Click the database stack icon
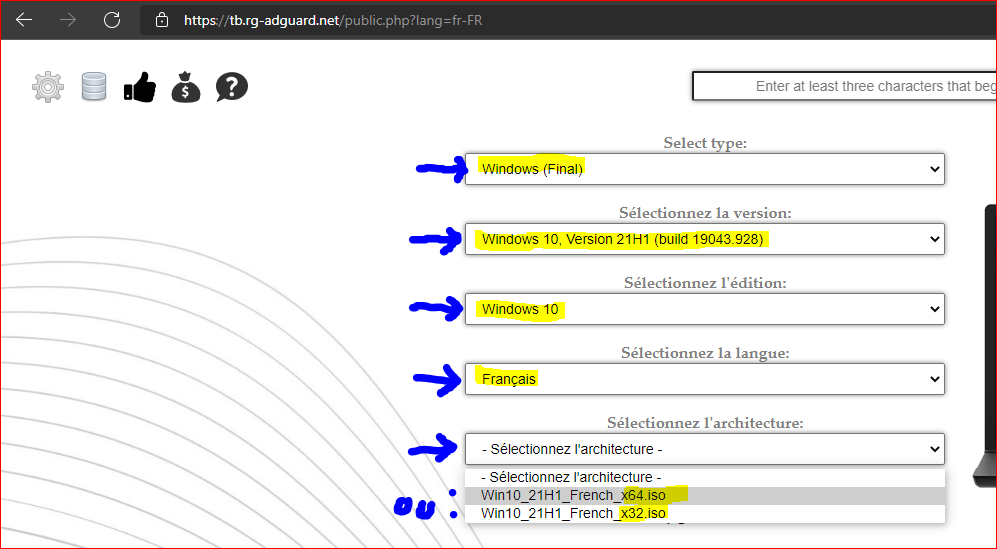This screenshot has width=997, height=549. point(94,87)
